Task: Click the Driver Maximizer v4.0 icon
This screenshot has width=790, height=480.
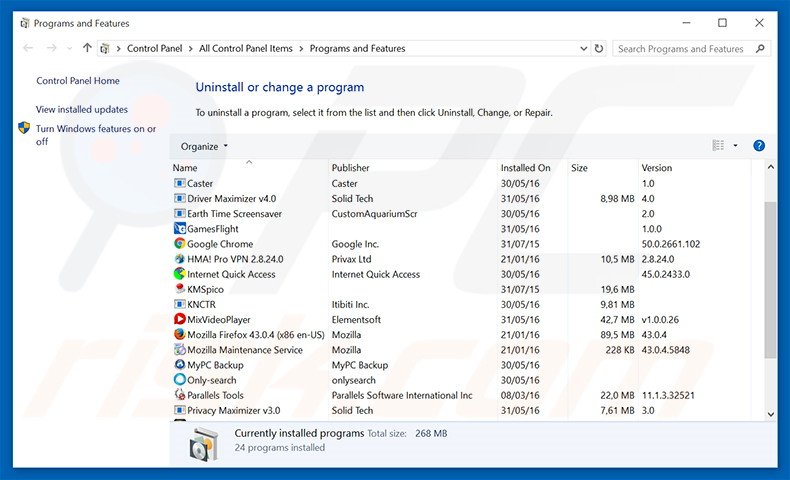Action: [x=179, y=198]
